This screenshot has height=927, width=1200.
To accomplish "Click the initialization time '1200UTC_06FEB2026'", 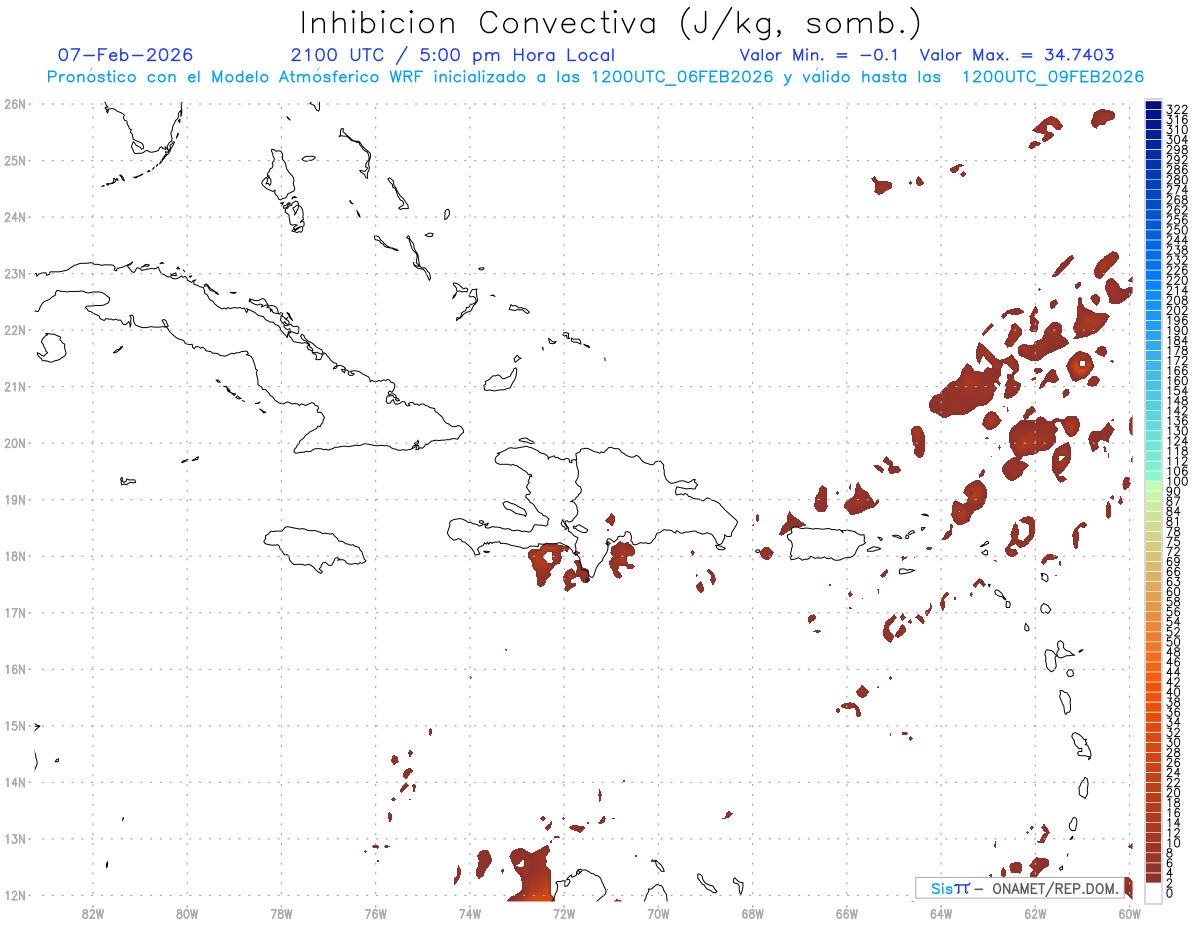I will pyautogui.click(x=683, y=77).
